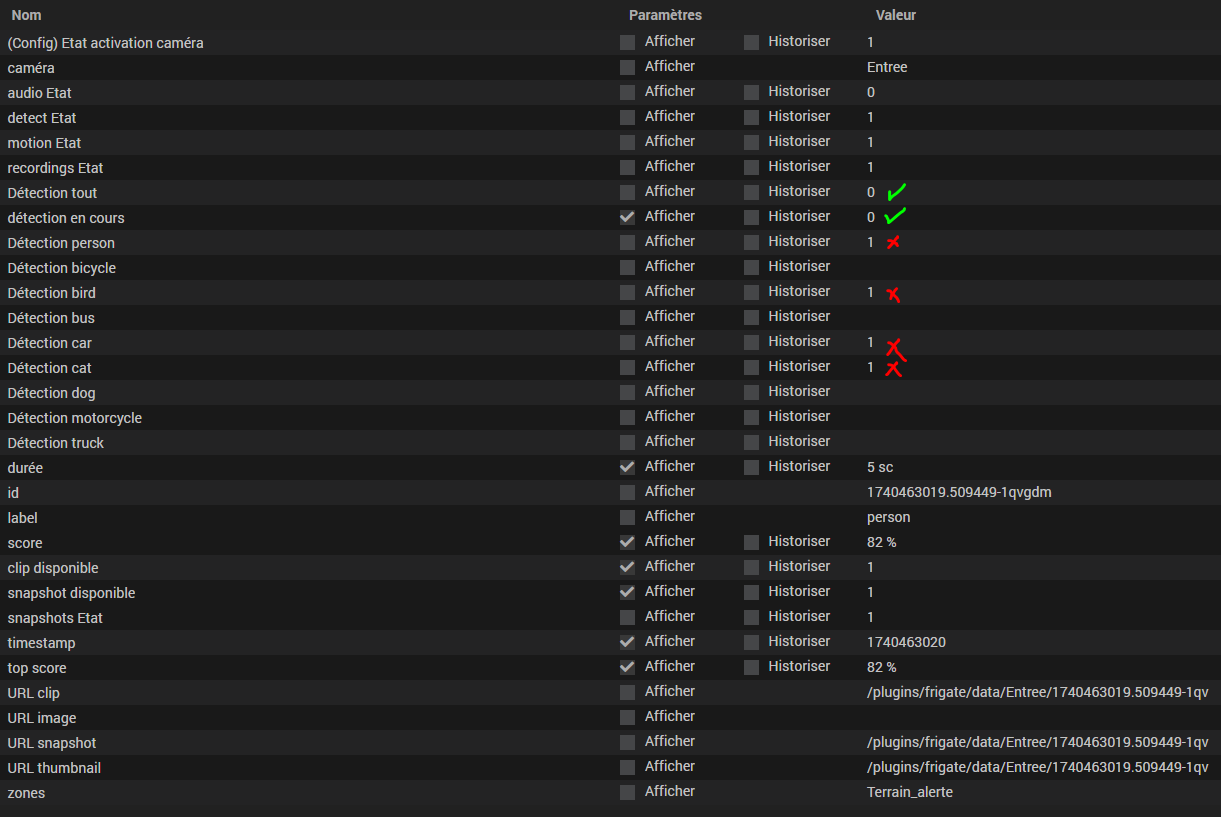The image size is (1221, 817).
Task: Uncheck Afficher for snapshot disponible
Action: click(x=627, y=592)
